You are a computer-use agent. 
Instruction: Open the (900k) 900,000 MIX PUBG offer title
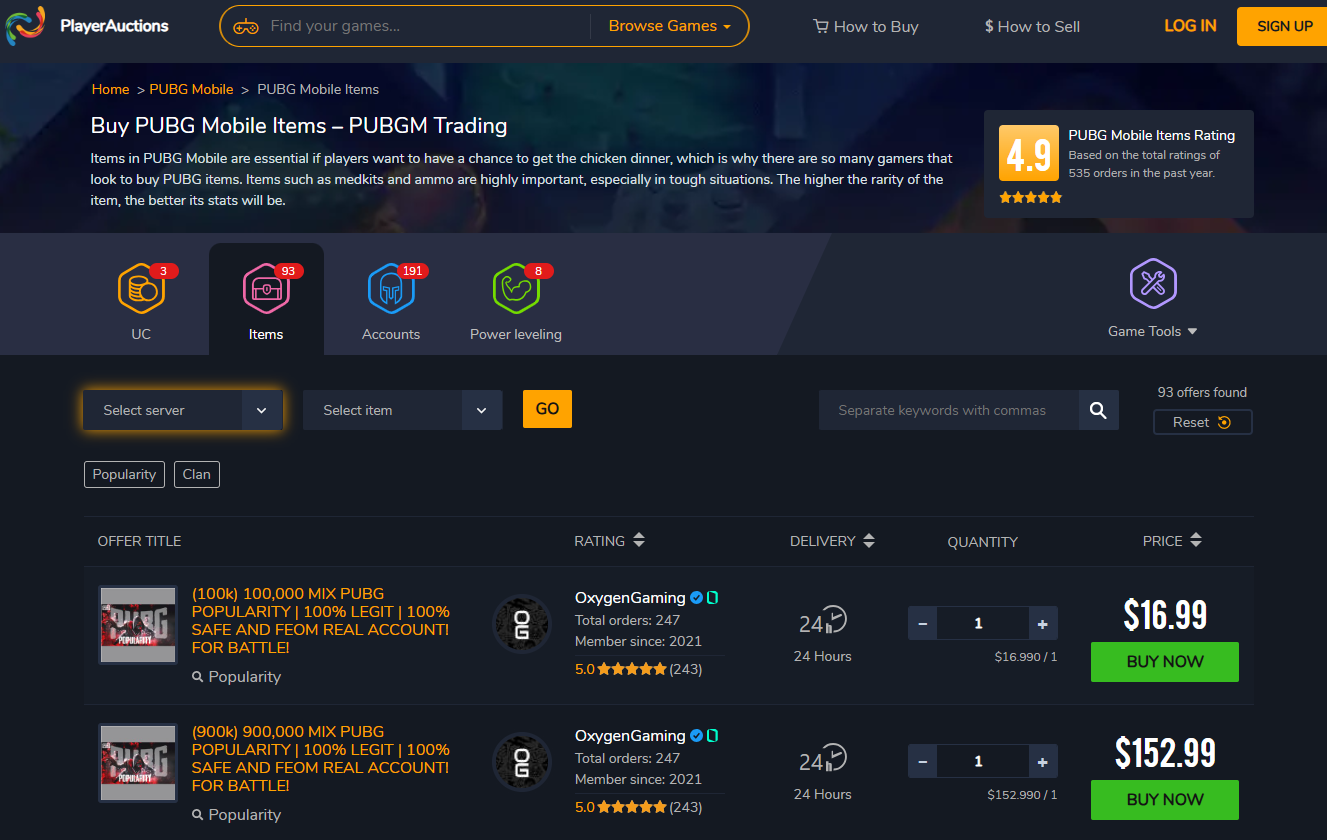point(321,758)
